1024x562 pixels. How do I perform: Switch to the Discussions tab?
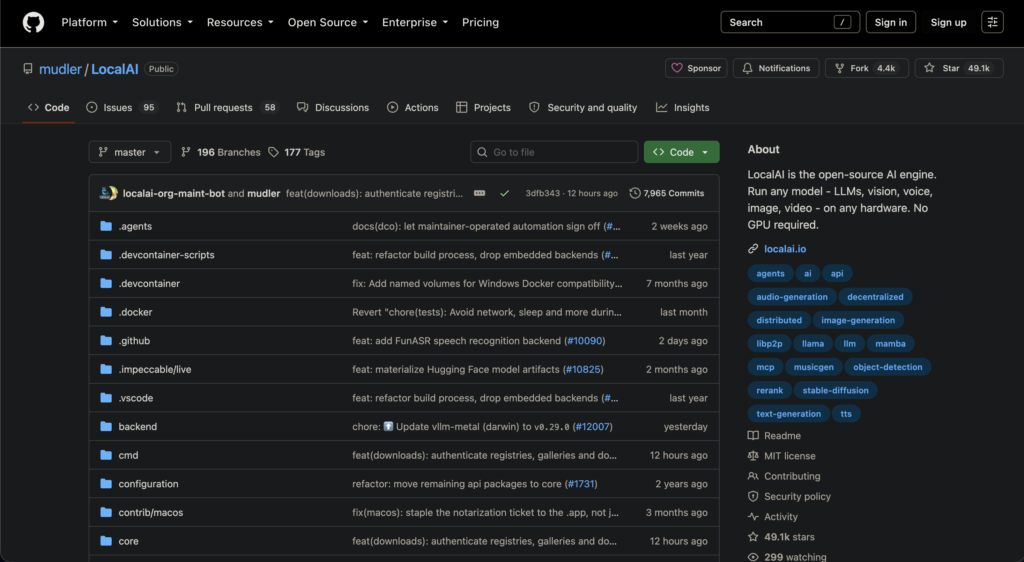[332, 108]
